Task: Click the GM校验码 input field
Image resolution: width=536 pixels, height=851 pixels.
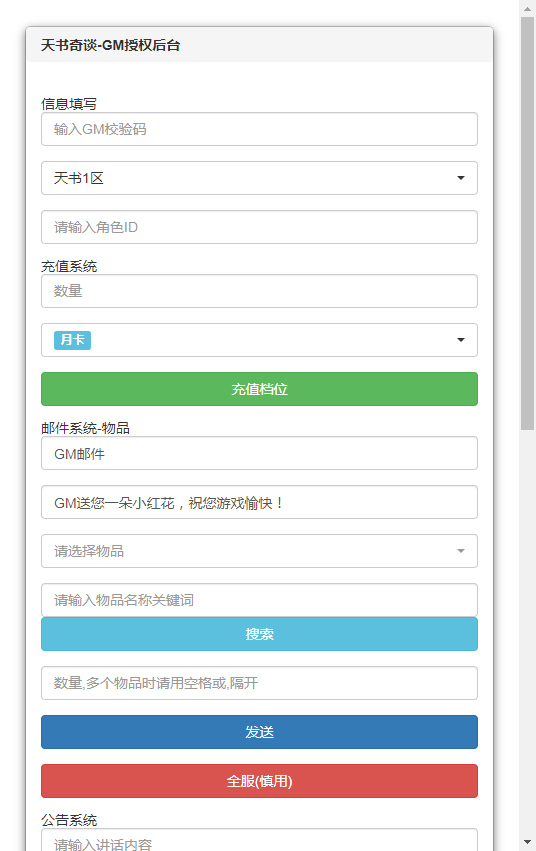Action: click(259, 129)
